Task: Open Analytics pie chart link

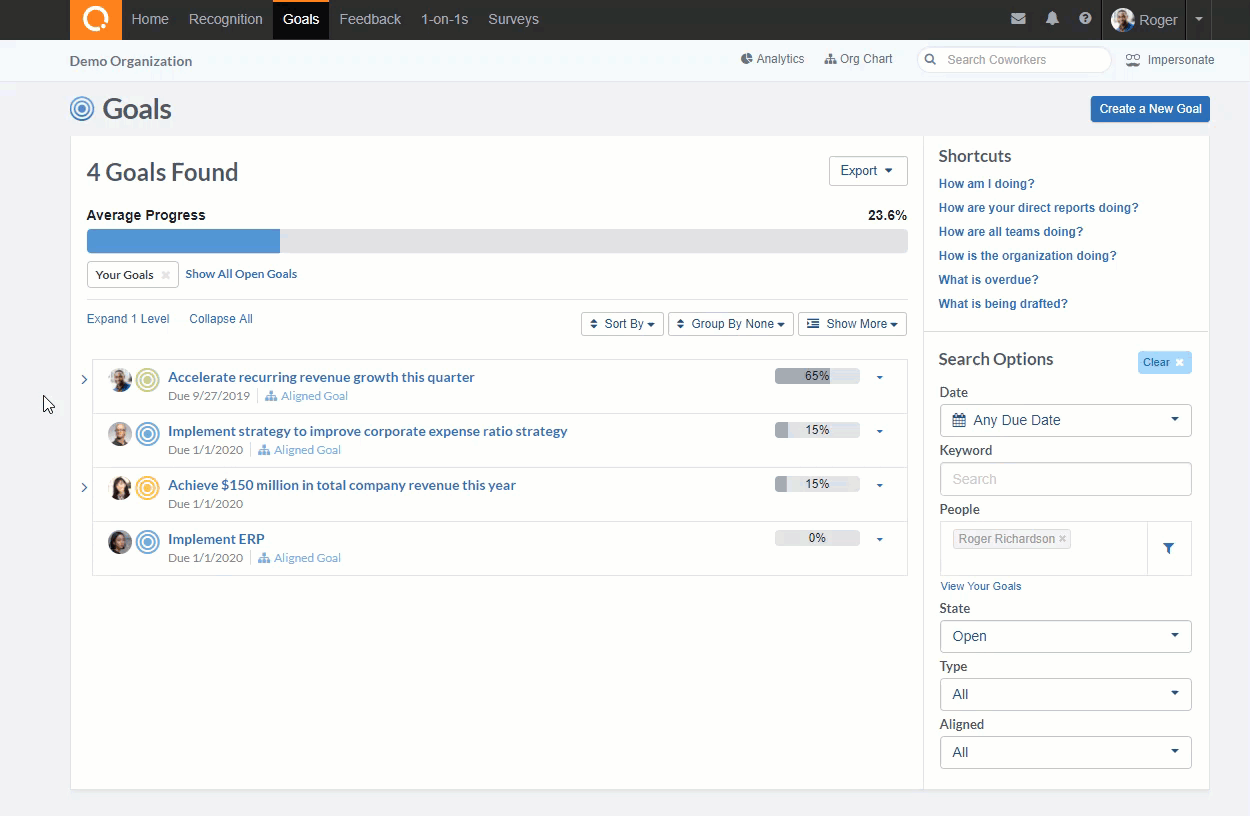Action: (772, 59)
